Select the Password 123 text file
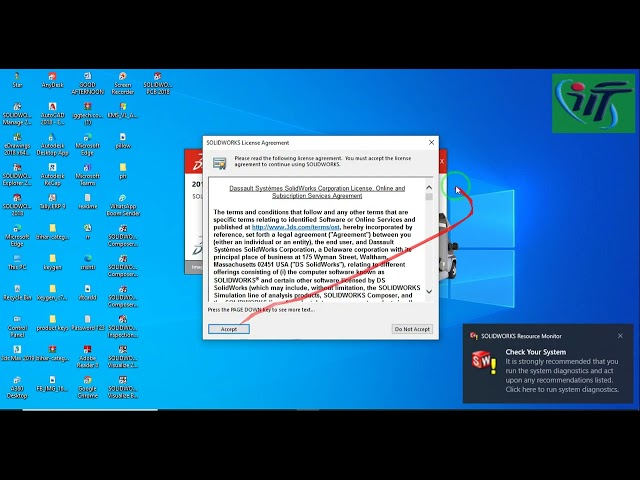This screenshot has width=640, height=480. [87, 322]
